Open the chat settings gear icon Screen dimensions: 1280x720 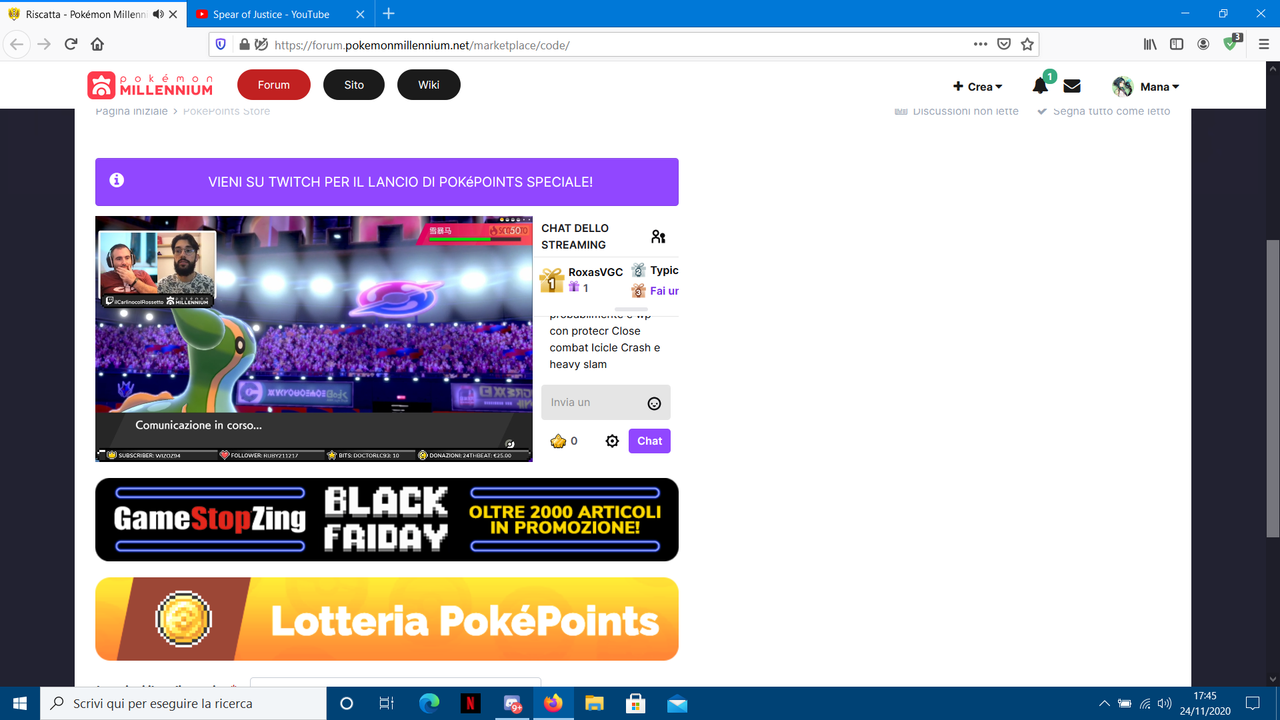pyautogui.click(x=611, y=440)
